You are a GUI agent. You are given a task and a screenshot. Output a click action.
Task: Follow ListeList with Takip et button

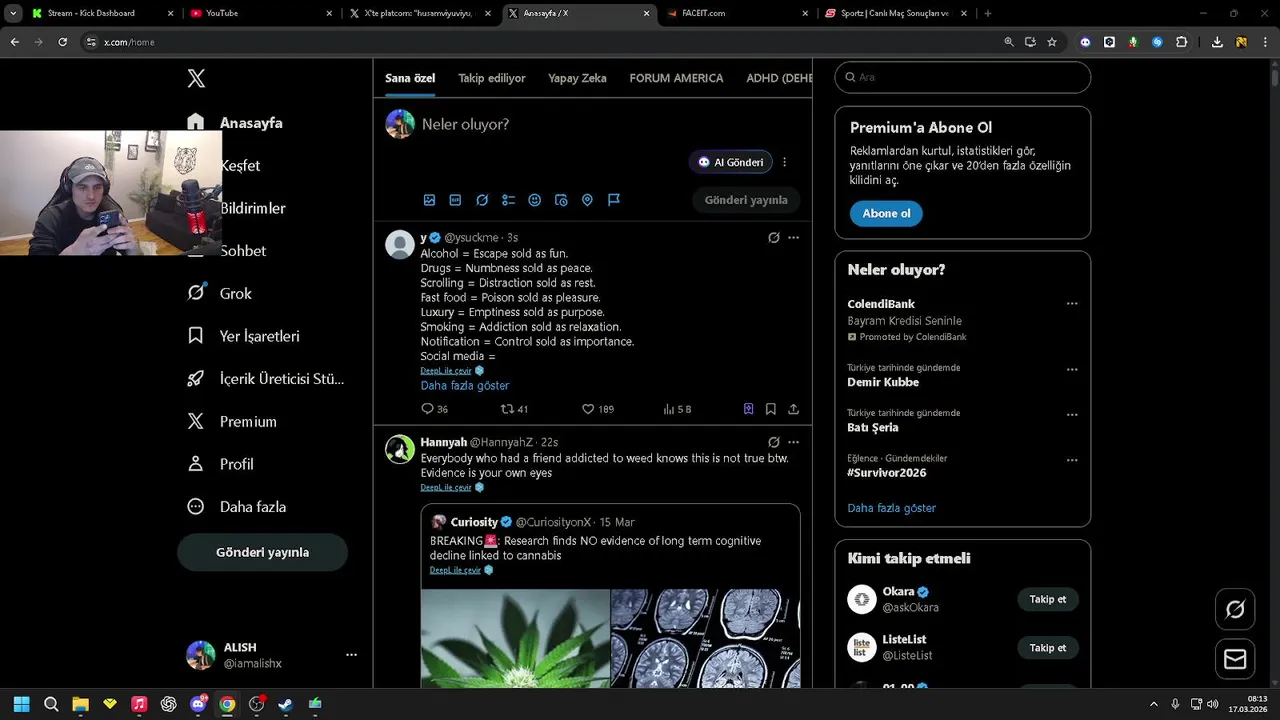pos(1048,648)
